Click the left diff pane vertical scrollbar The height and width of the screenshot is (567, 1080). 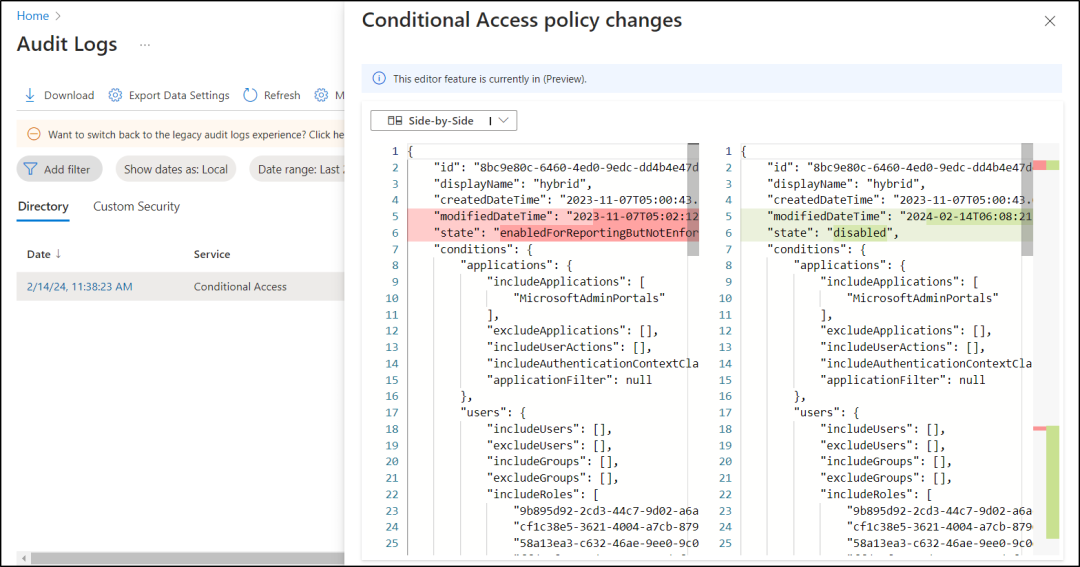693,200
